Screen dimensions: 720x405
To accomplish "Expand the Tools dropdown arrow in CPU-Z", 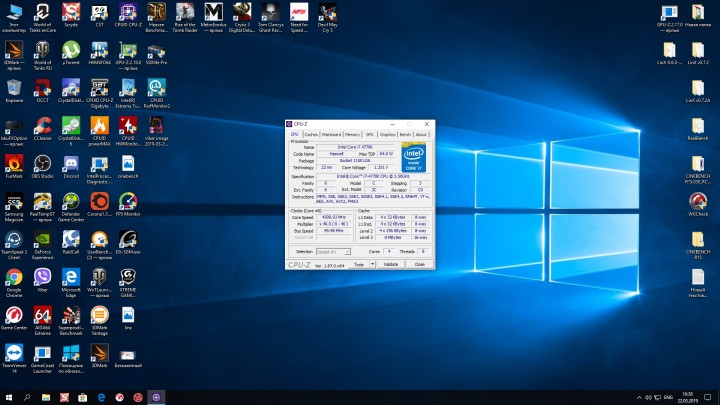I will pyautogui.click(x=372, y=264).
